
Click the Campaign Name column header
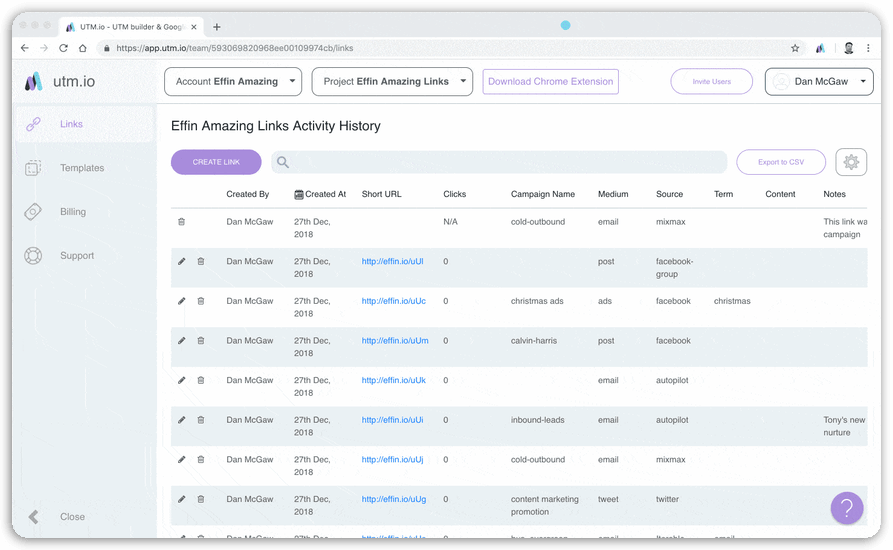point(543,194)
